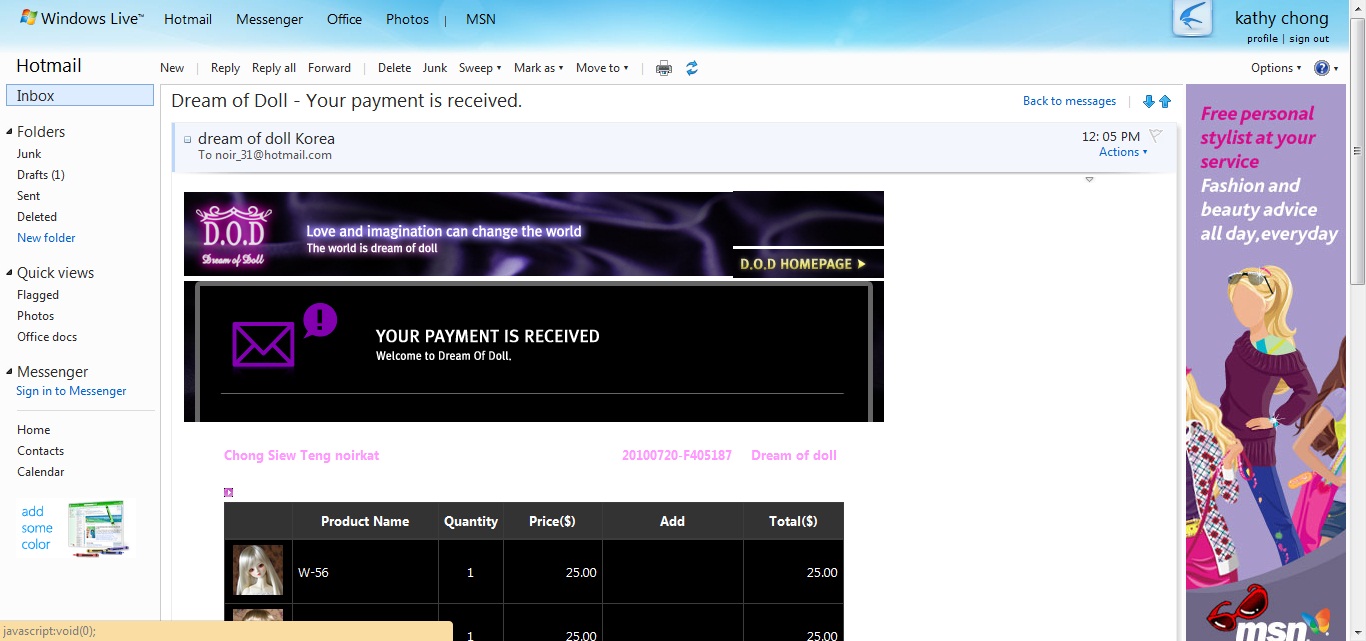The width and height of the screenshot is (1366, 641).
Task: Click the add some color thumbnail image
Action: tap(98, 528)
